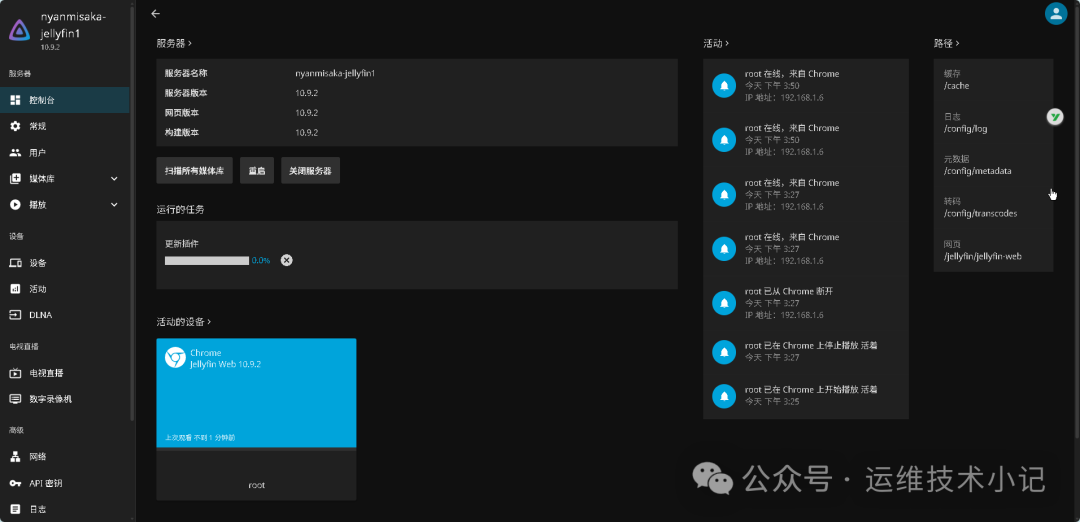Click the 播放 play circle icon

[x=15, y=205]
